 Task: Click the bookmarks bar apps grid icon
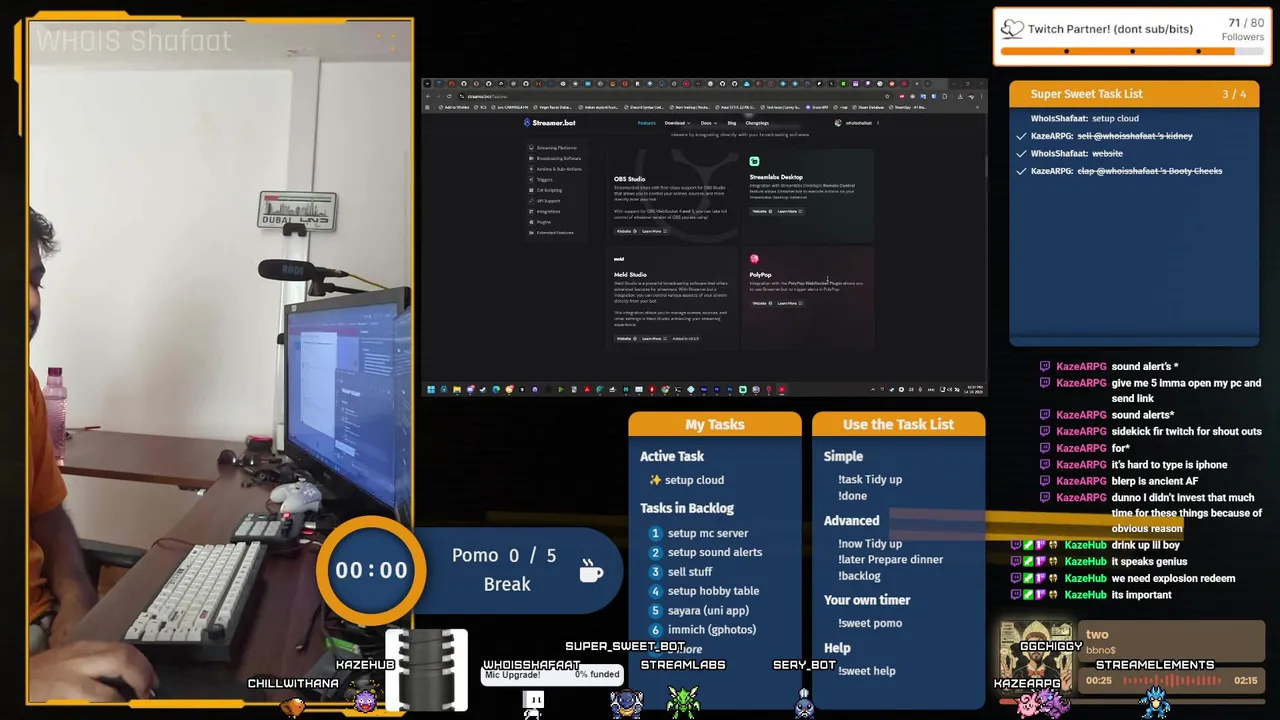[427, 107]
